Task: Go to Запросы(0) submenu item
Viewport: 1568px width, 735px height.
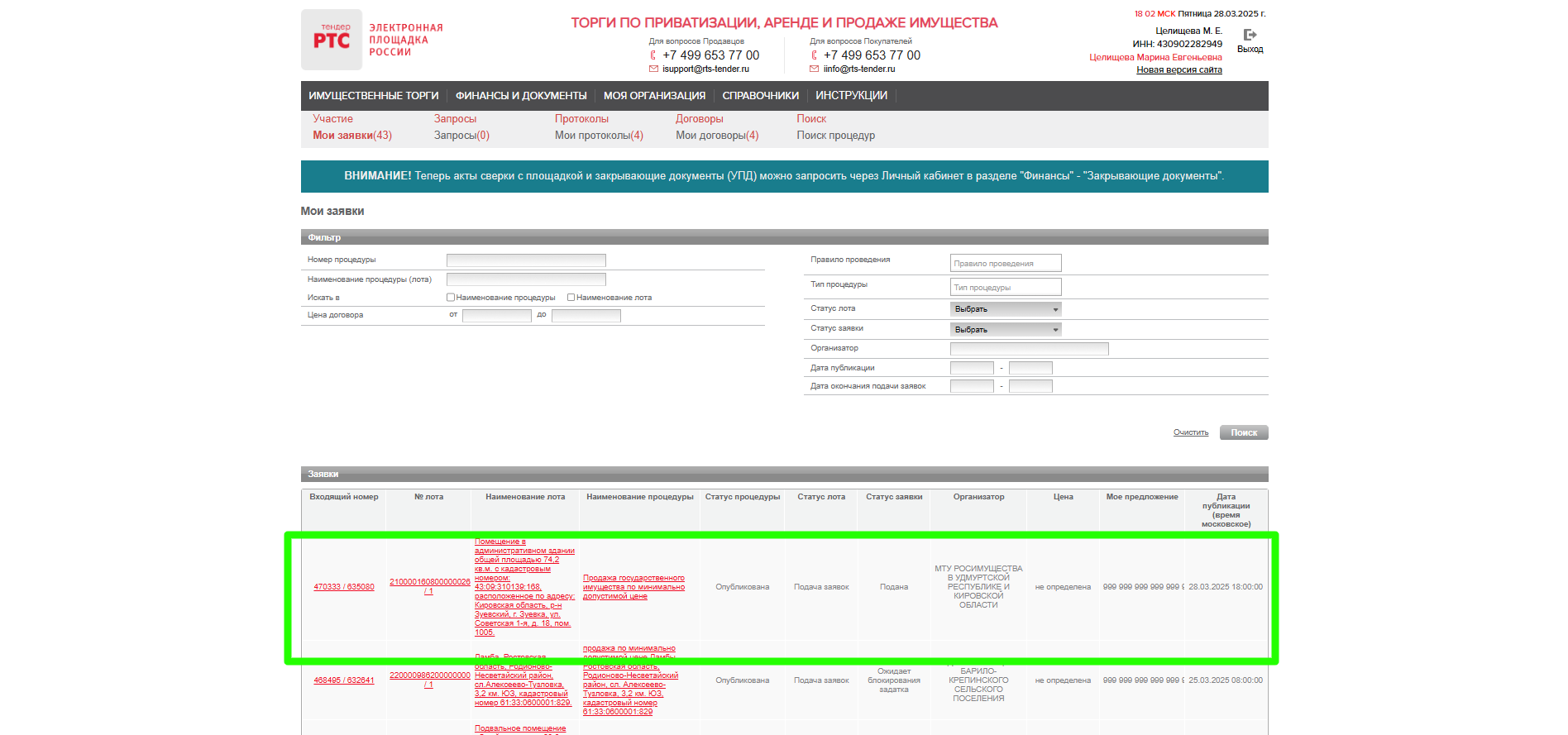Action: 461,136
